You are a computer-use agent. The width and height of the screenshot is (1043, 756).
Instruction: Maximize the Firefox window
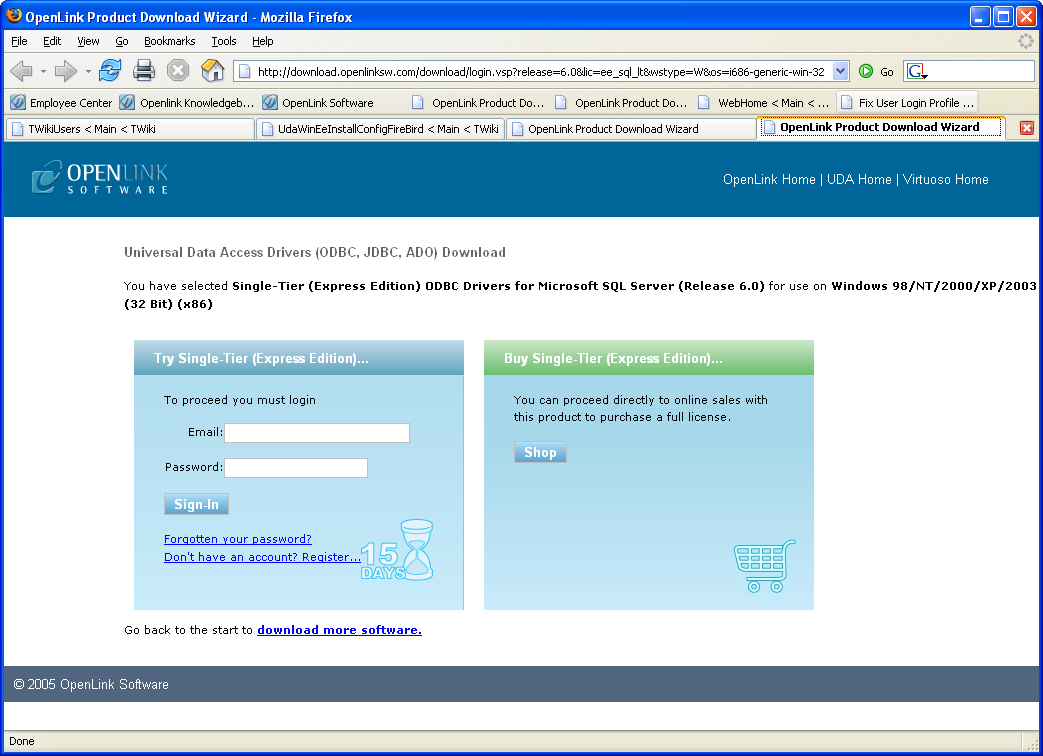pos(1003,17)
